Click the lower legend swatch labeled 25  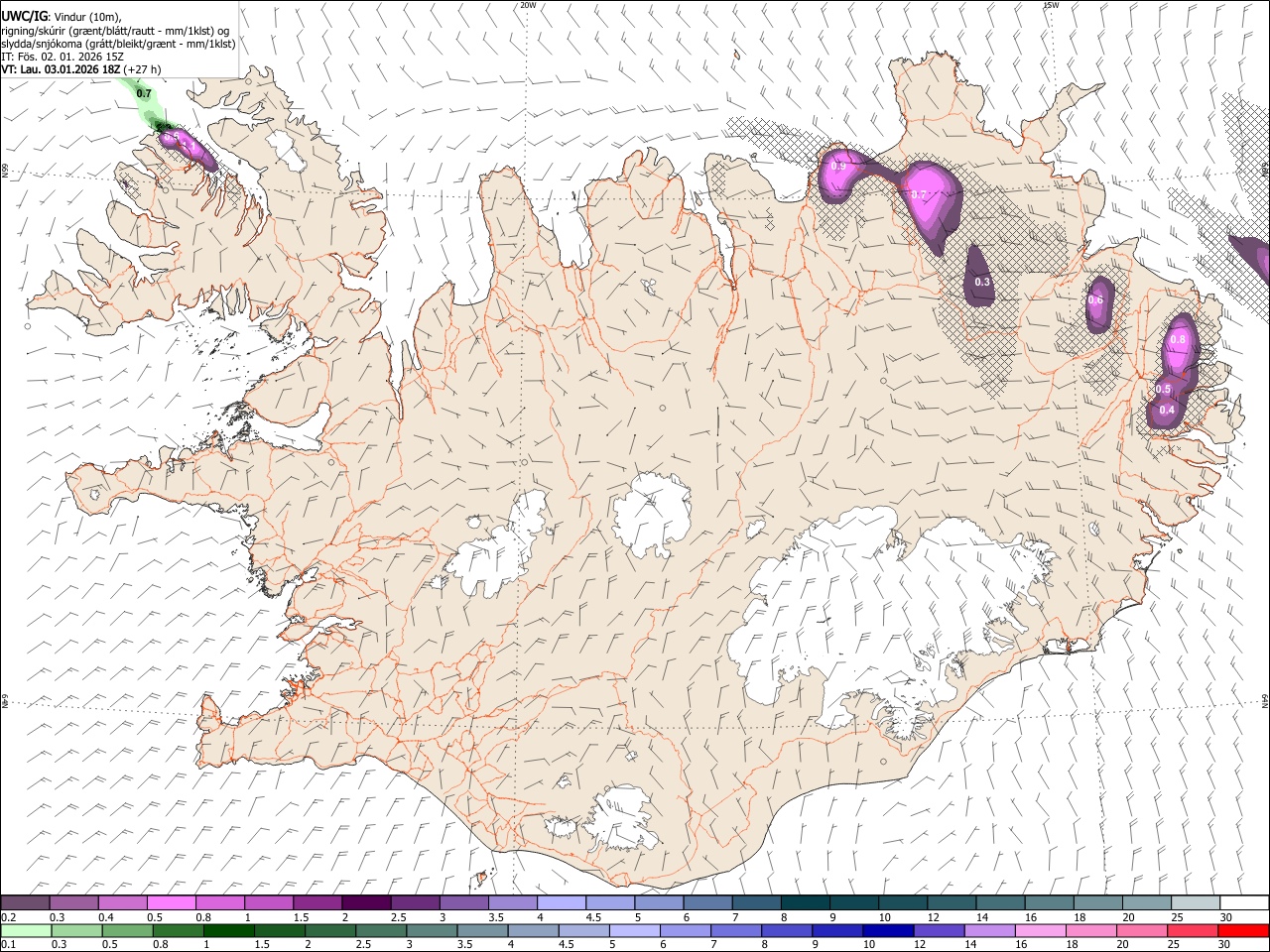point(1192,930)
